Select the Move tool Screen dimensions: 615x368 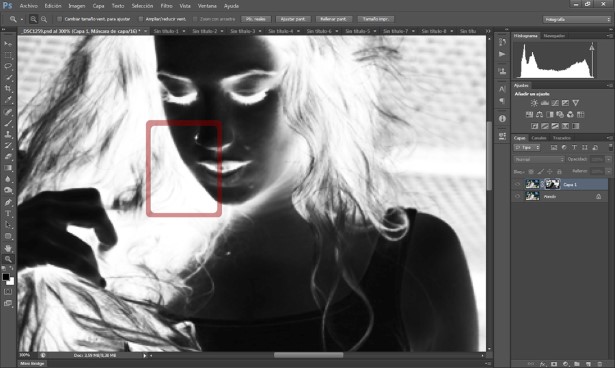[x=8, y=44]
